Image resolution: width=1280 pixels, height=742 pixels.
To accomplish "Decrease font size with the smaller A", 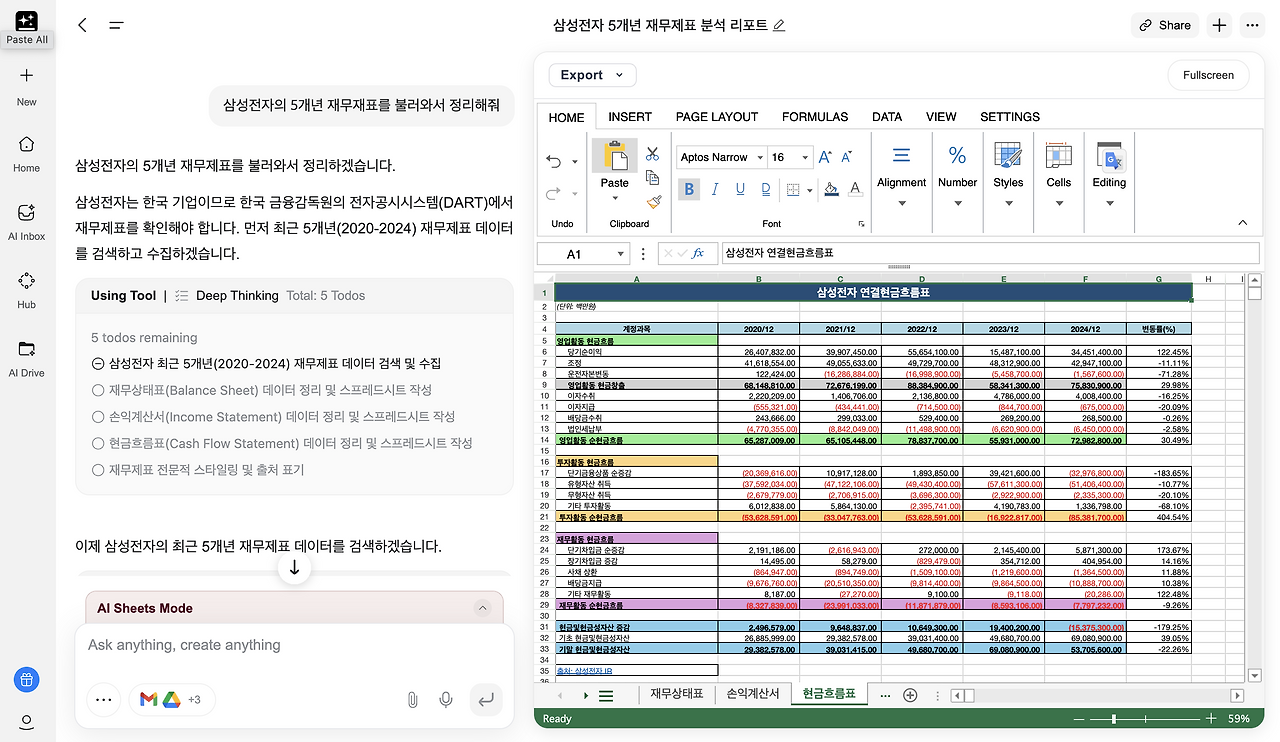I will [846, 157].
